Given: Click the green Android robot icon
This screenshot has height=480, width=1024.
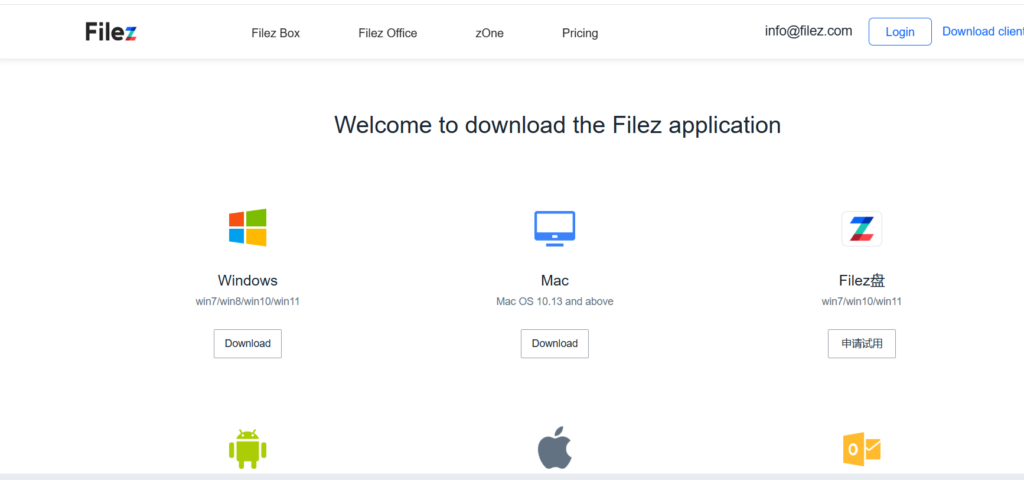Looking at the screenshot, I should pos(247,449).
